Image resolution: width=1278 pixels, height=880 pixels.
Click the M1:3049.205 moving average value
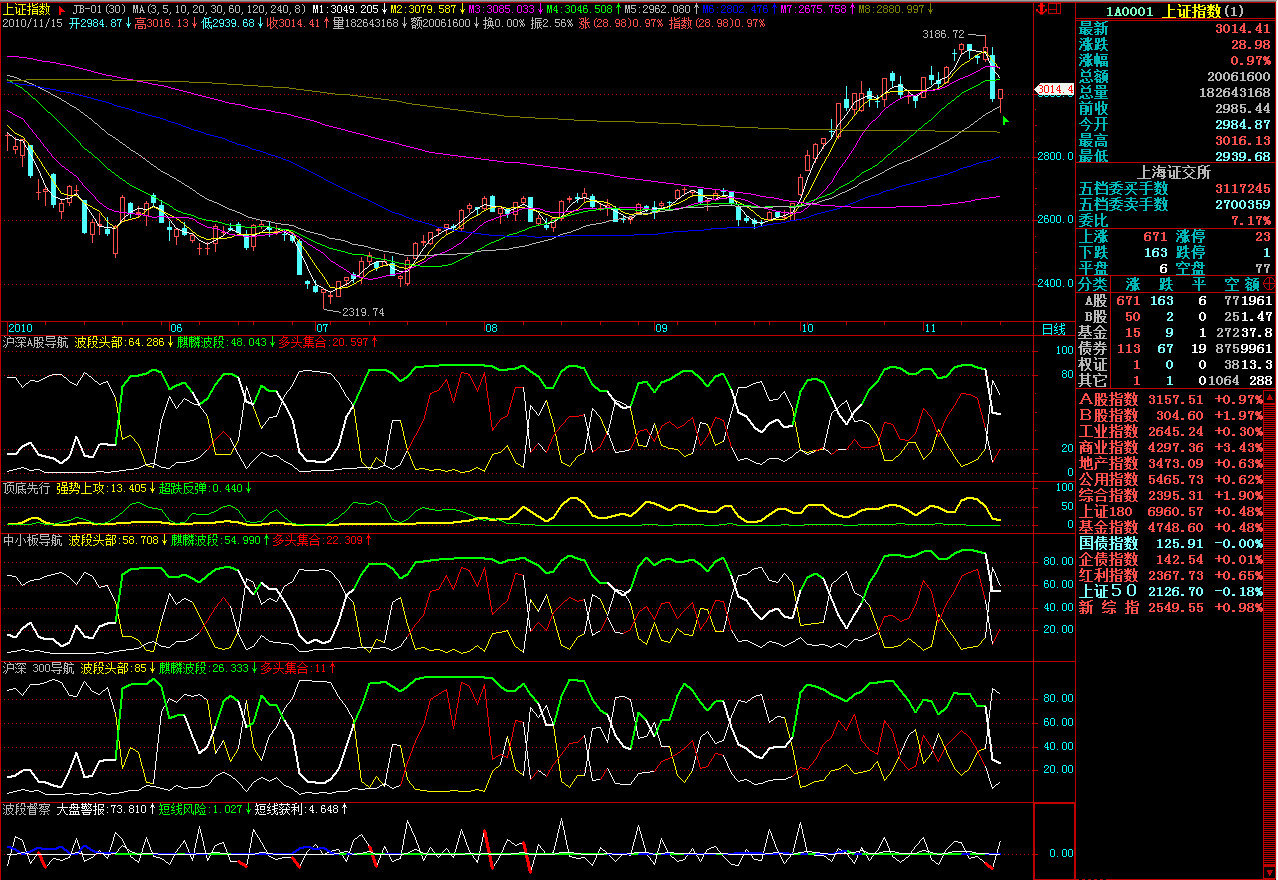point(347,9)
